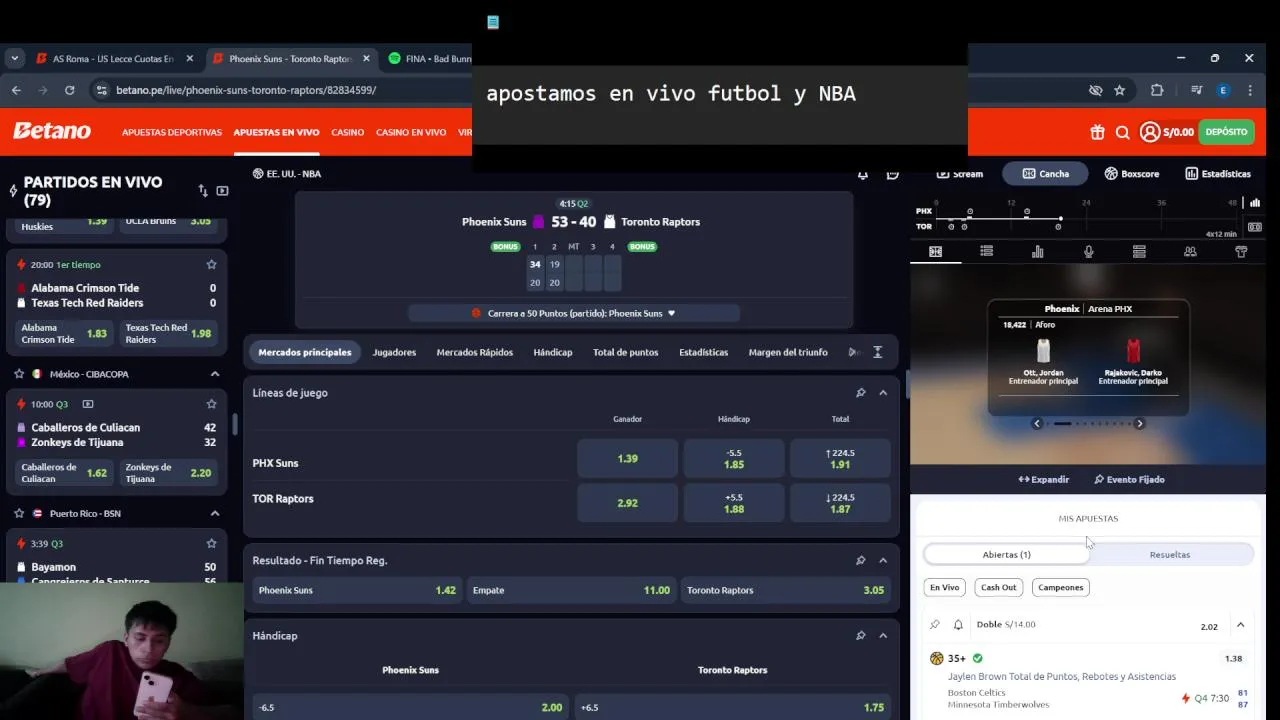The width and height of the screenshot is (1280, 720).
Task: Select the bar graph stats icon in tracker
Action: click(1038, 252)
